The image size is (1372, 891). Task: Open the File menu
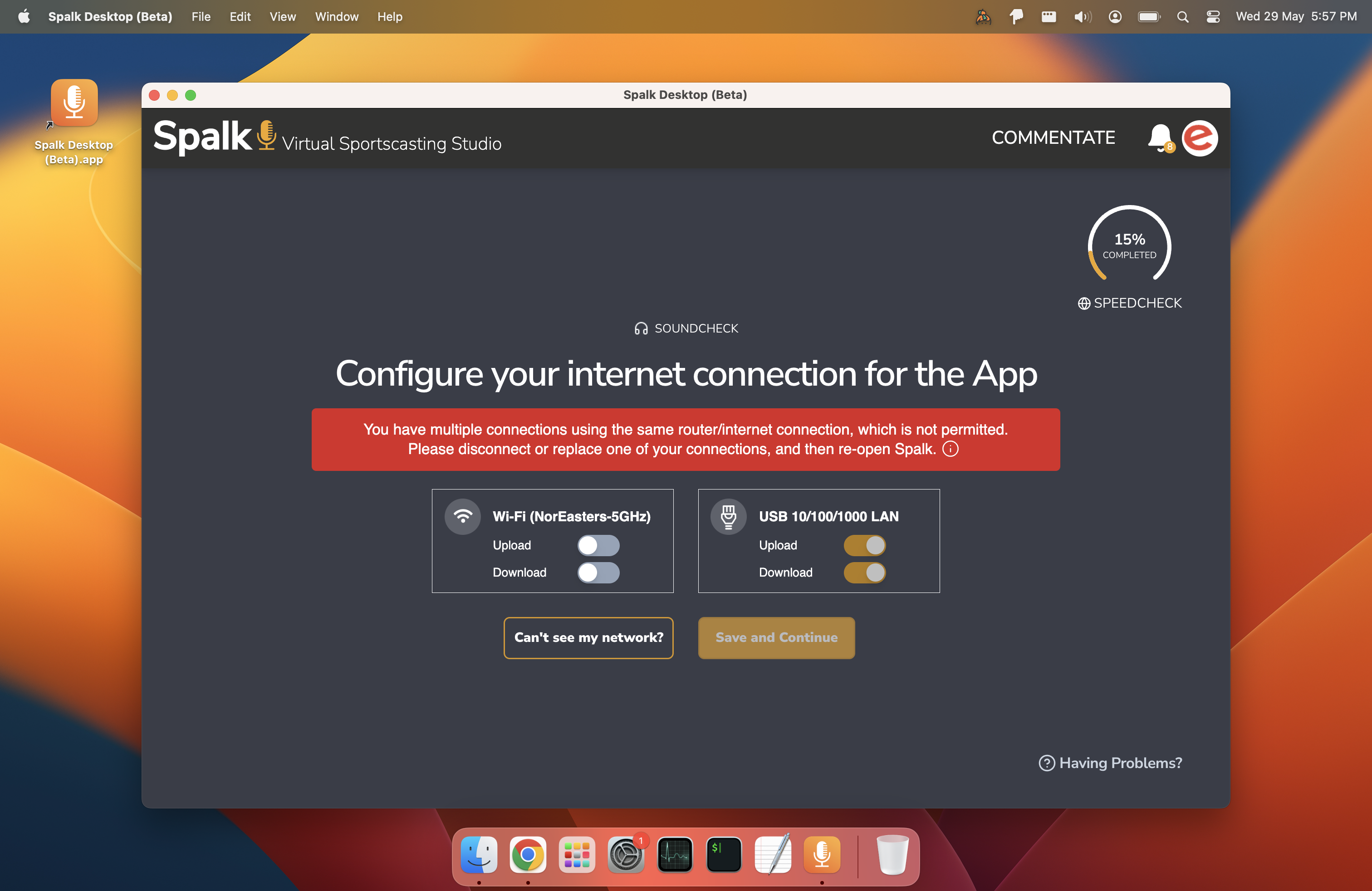pos(201,17)
